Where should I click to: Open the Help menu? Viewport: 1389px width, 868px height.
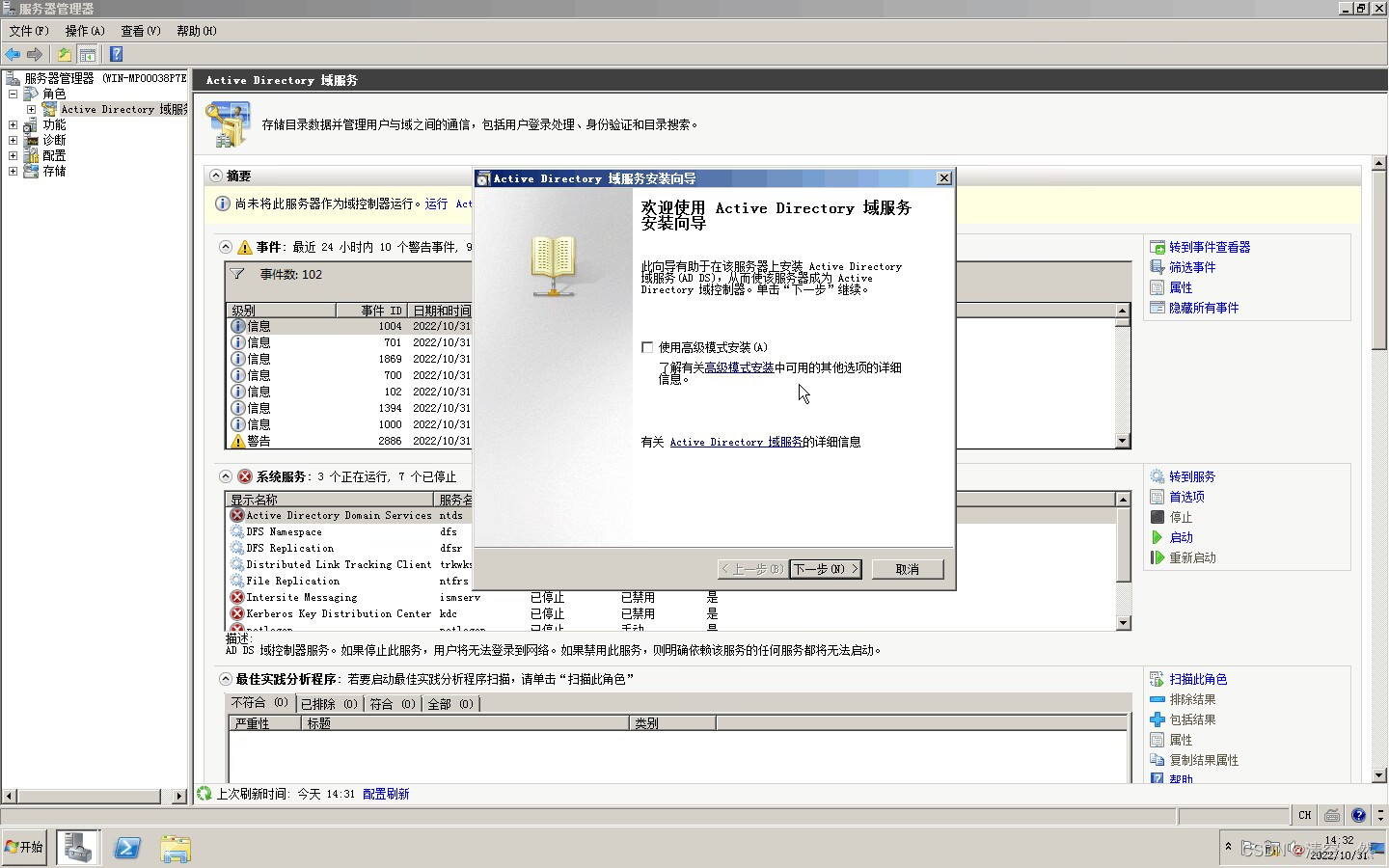[x=197, y=31]
